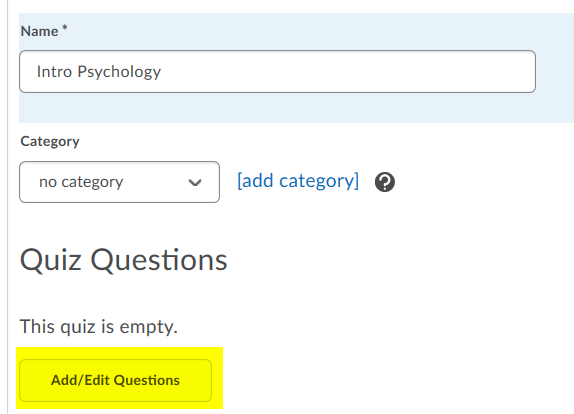Click the required asterisk beside Name

[x=64, y=27]
